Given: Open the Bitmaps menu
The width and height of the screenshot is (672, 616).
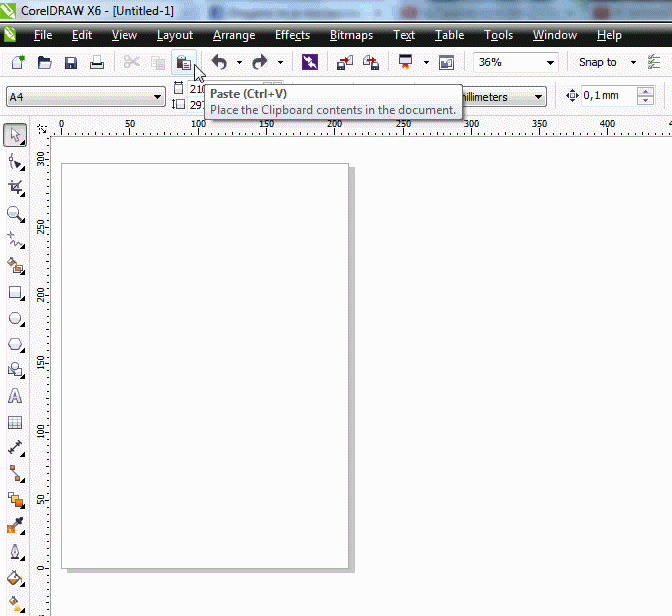Looking at the screenshot, I should [x=351, y=35].
